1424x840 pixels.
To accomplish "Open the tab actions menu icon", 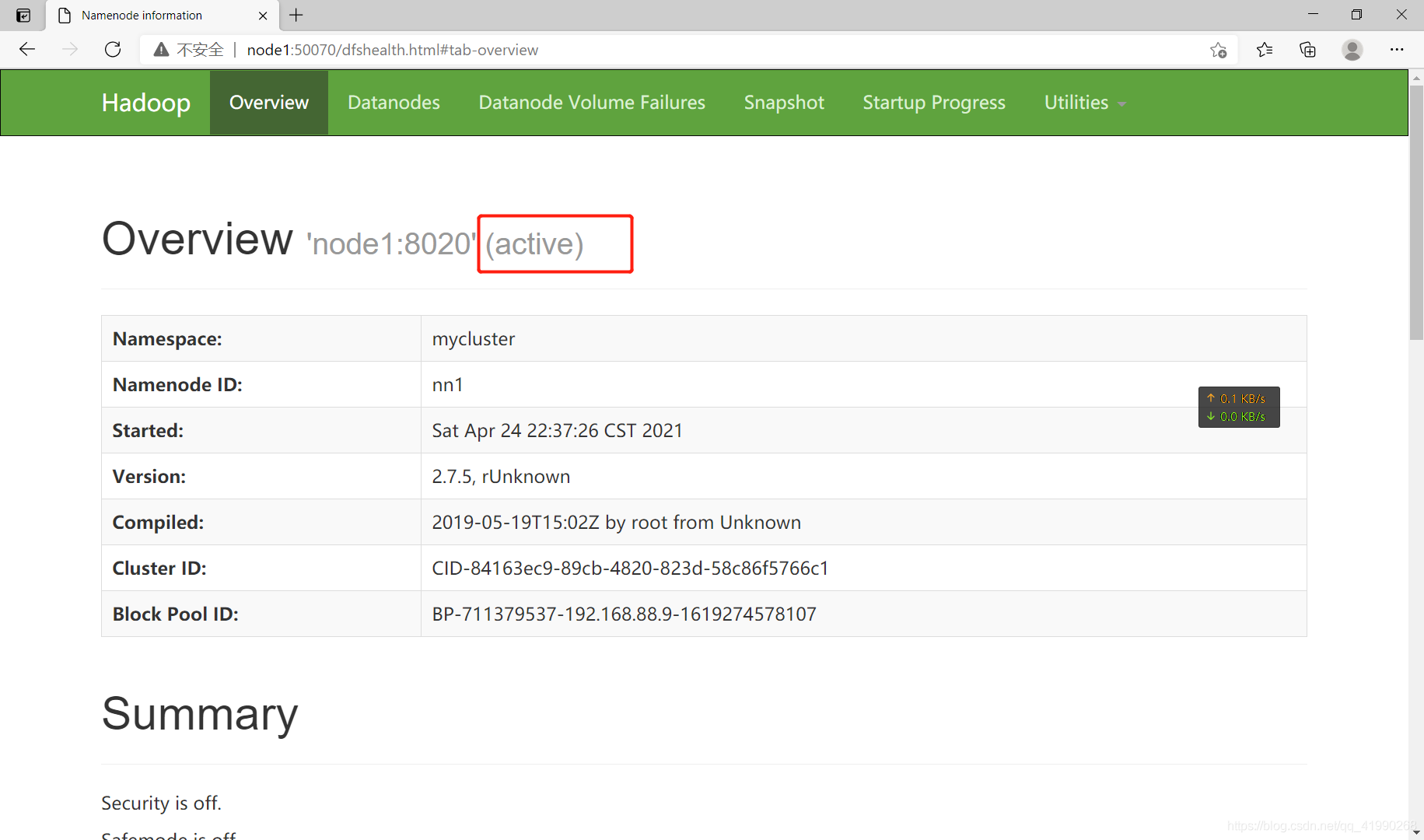I will click(x=23, y=16).
